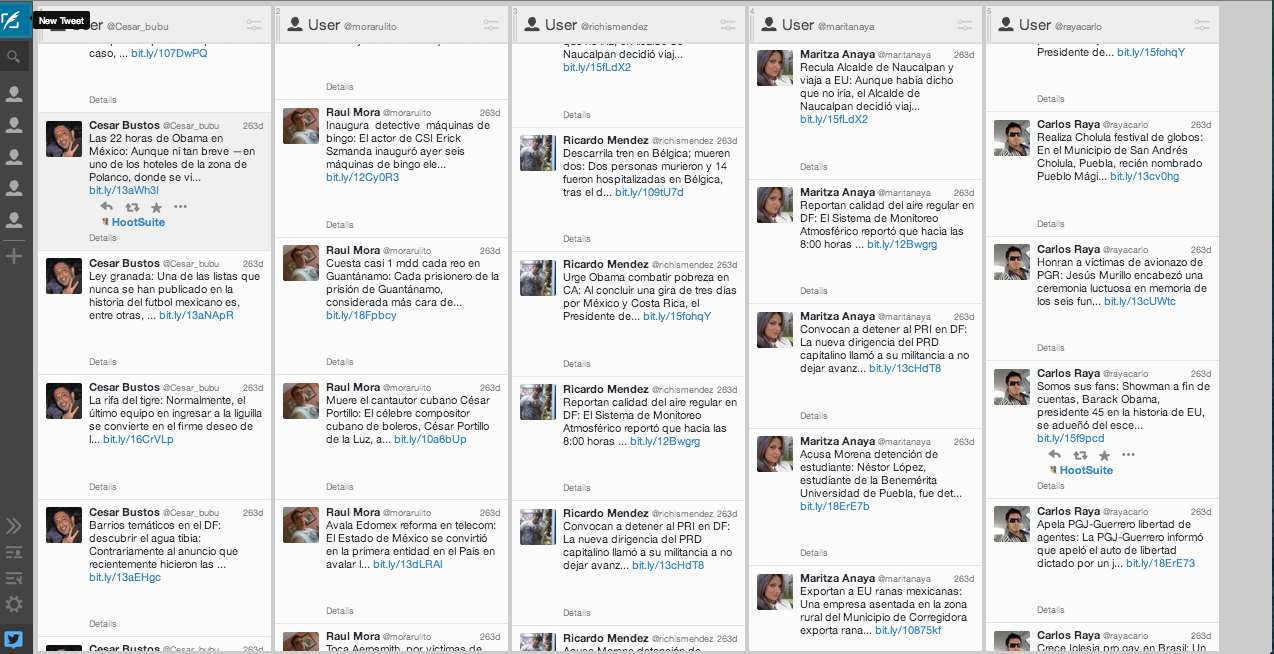Click HootSuite owl icon under Cesar Bustos's tweet
Viewport: 1274px width, 654px height.
[x=105, y=222]
